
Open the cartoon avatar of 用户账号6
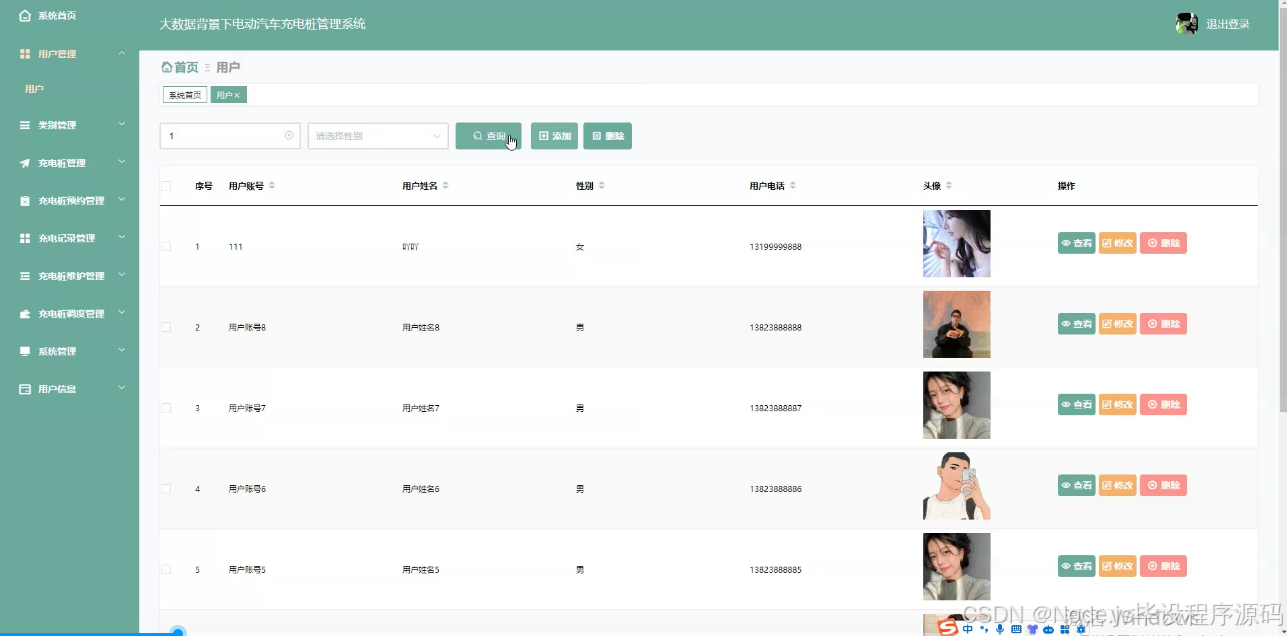(956, 486)
